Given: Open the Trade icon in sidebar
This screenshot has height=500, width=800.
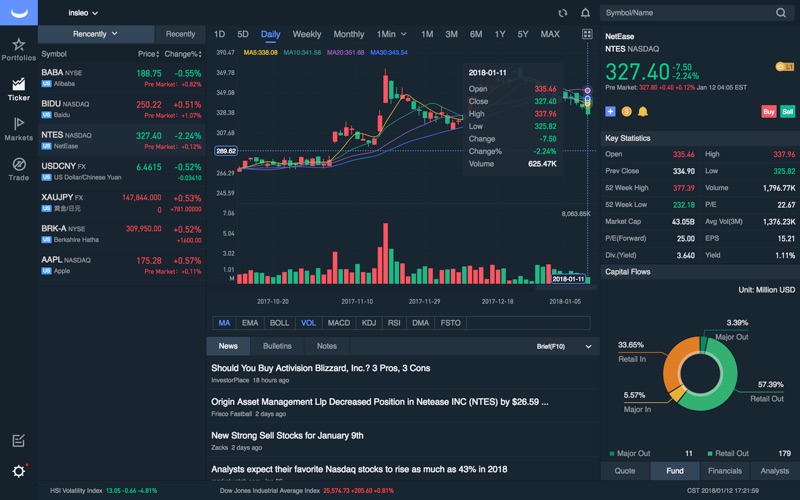Looking at the screenshot, I should [19, 164].
